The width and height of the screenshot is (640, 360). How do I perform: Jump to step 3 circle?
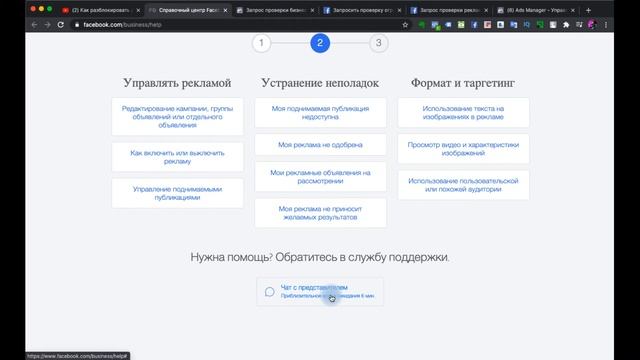378,43
